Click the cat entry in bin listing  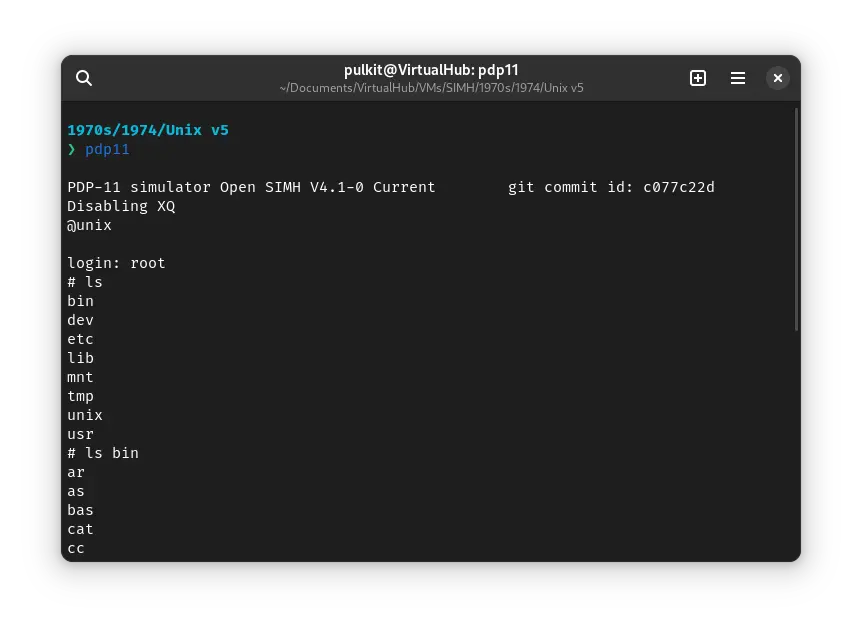80,529
